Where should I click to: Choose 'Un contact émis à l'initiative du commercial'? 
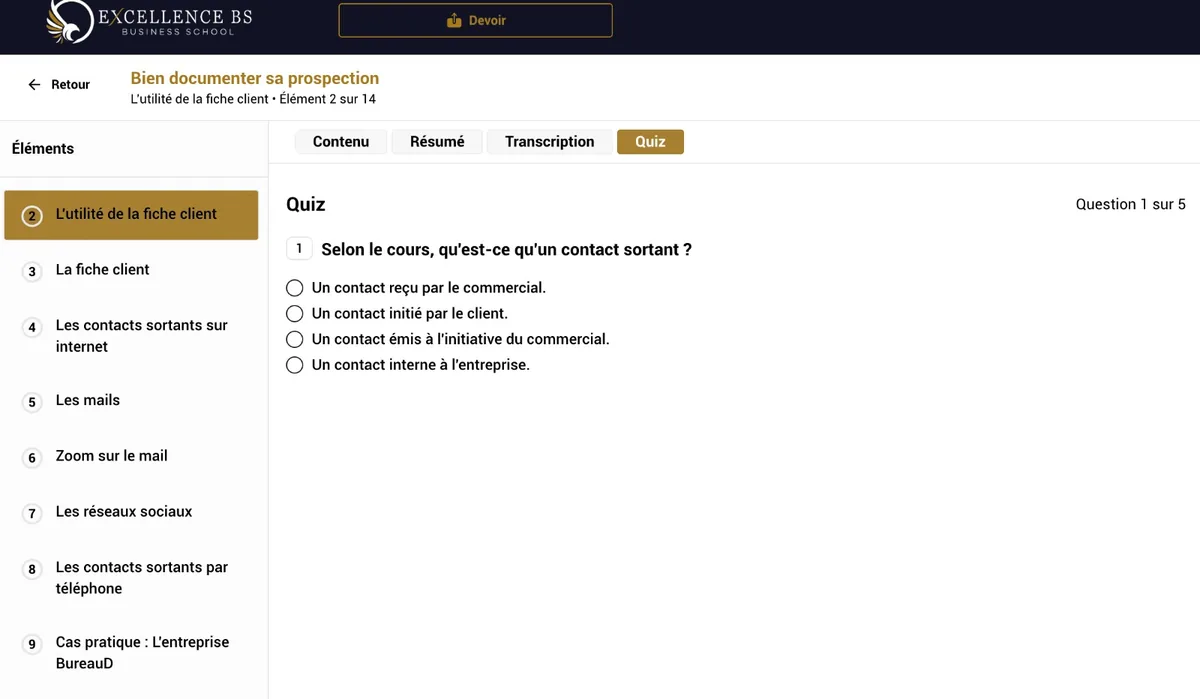294,340
